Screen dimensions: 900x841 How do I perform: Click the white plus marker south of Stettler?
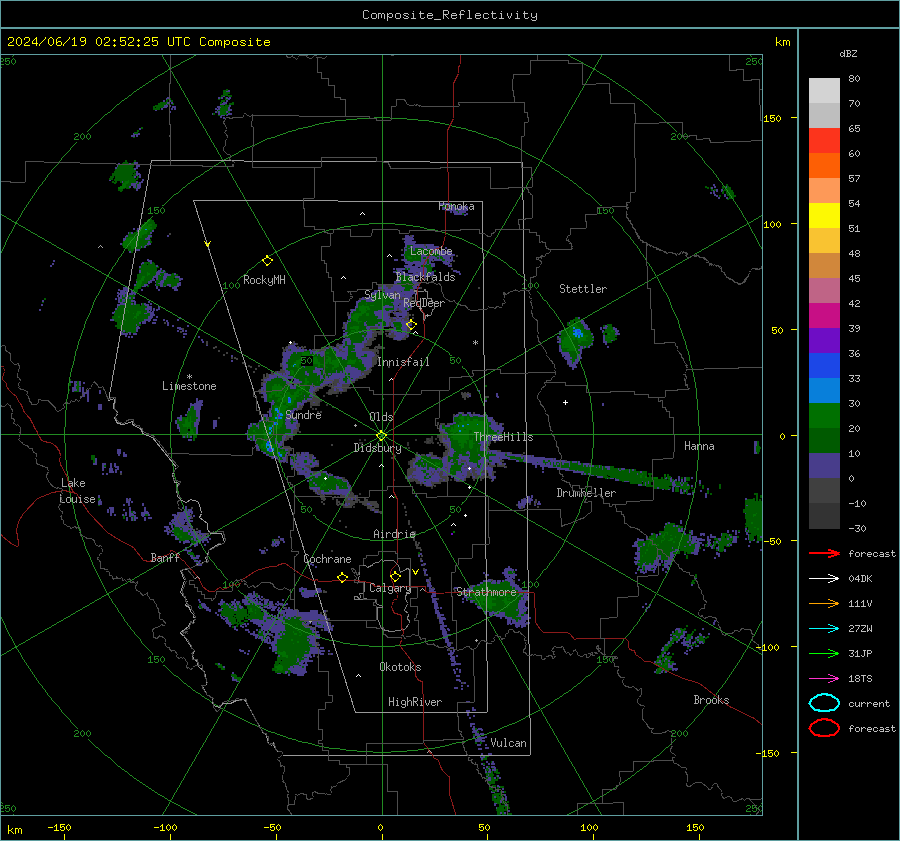coord(565,402)
